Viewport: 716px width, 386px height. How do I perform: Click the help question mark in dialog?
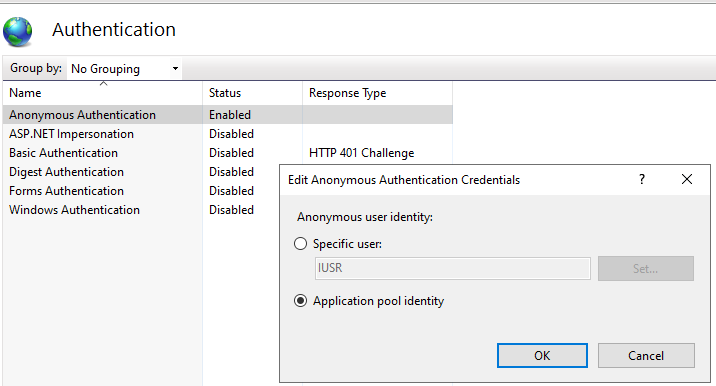(x=642, y=179)
